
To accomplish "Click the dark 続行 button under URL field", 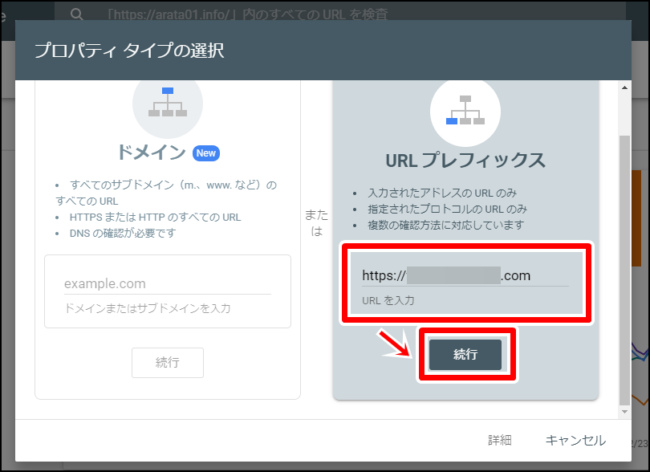I will pos(465,354).
